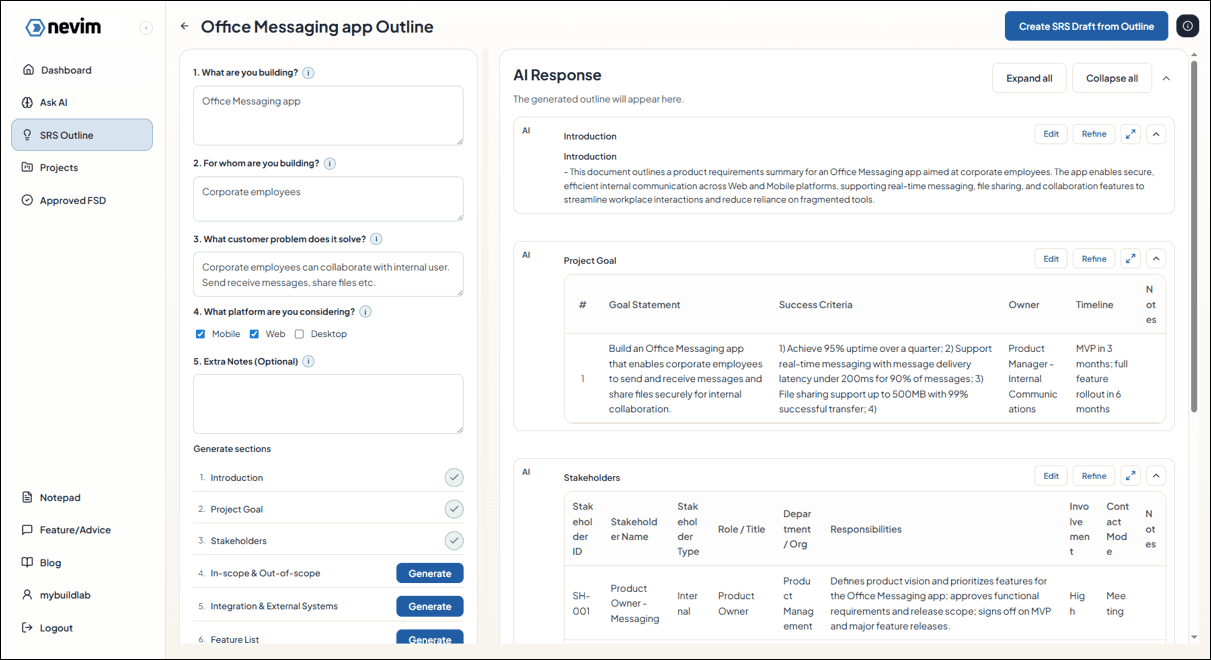1211x660 pixels.
Task: Select the Projects icon in the sidebar
Action: [x=29, y=166]
